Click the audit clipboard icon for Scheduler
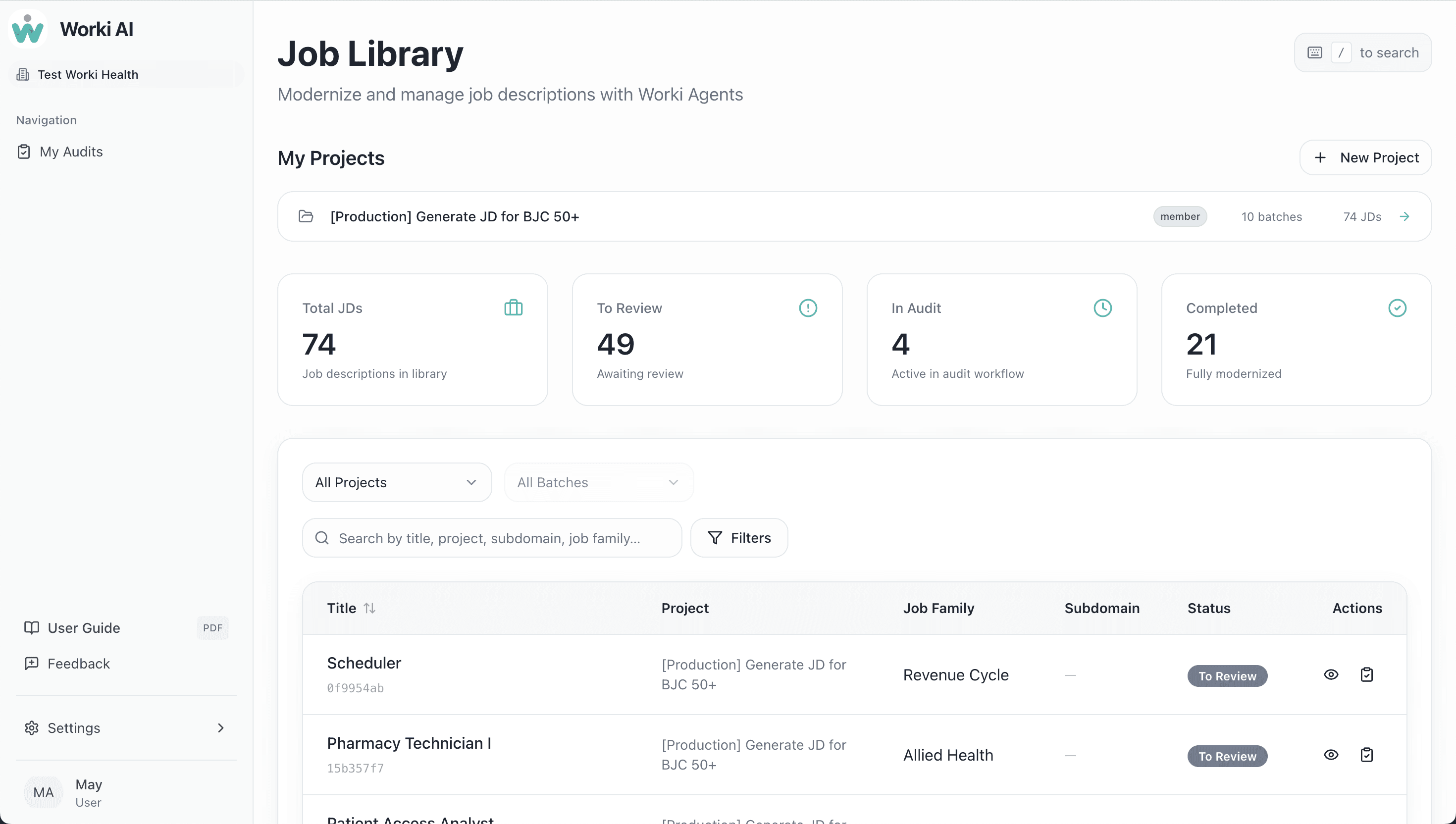The width and height of the screenshot is (1456, 824). click(x=1366, y=674)
